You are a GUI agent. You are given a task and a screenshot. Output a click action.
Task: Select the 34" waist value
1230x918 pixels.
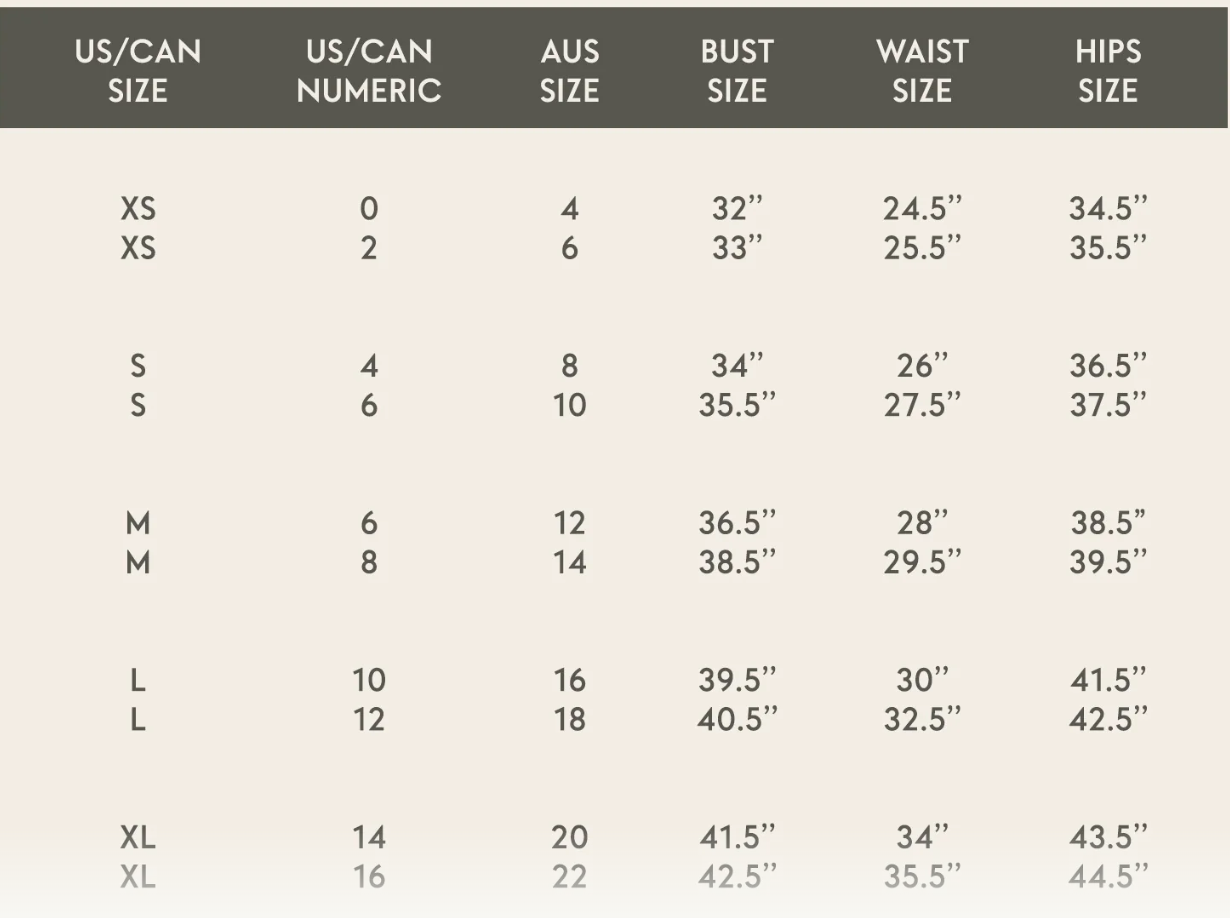click(x=922, y=837)
